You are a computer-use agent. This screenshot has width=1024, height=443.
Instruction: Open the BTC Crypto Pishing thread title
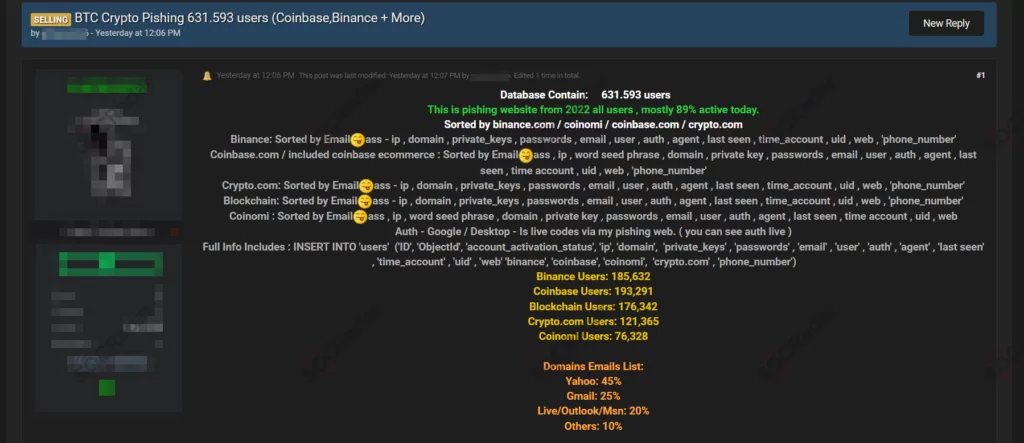pyautogui.click(x=249, y=18)
